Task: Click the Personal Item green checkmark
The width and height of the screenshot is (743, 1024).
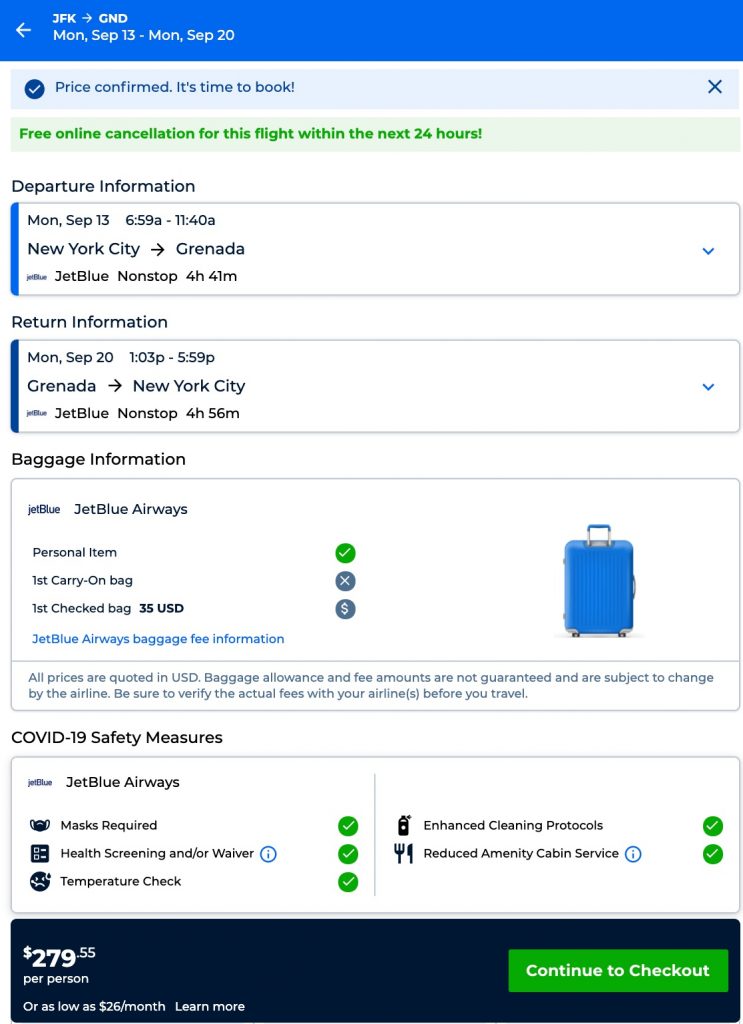Action: (346, 553)
